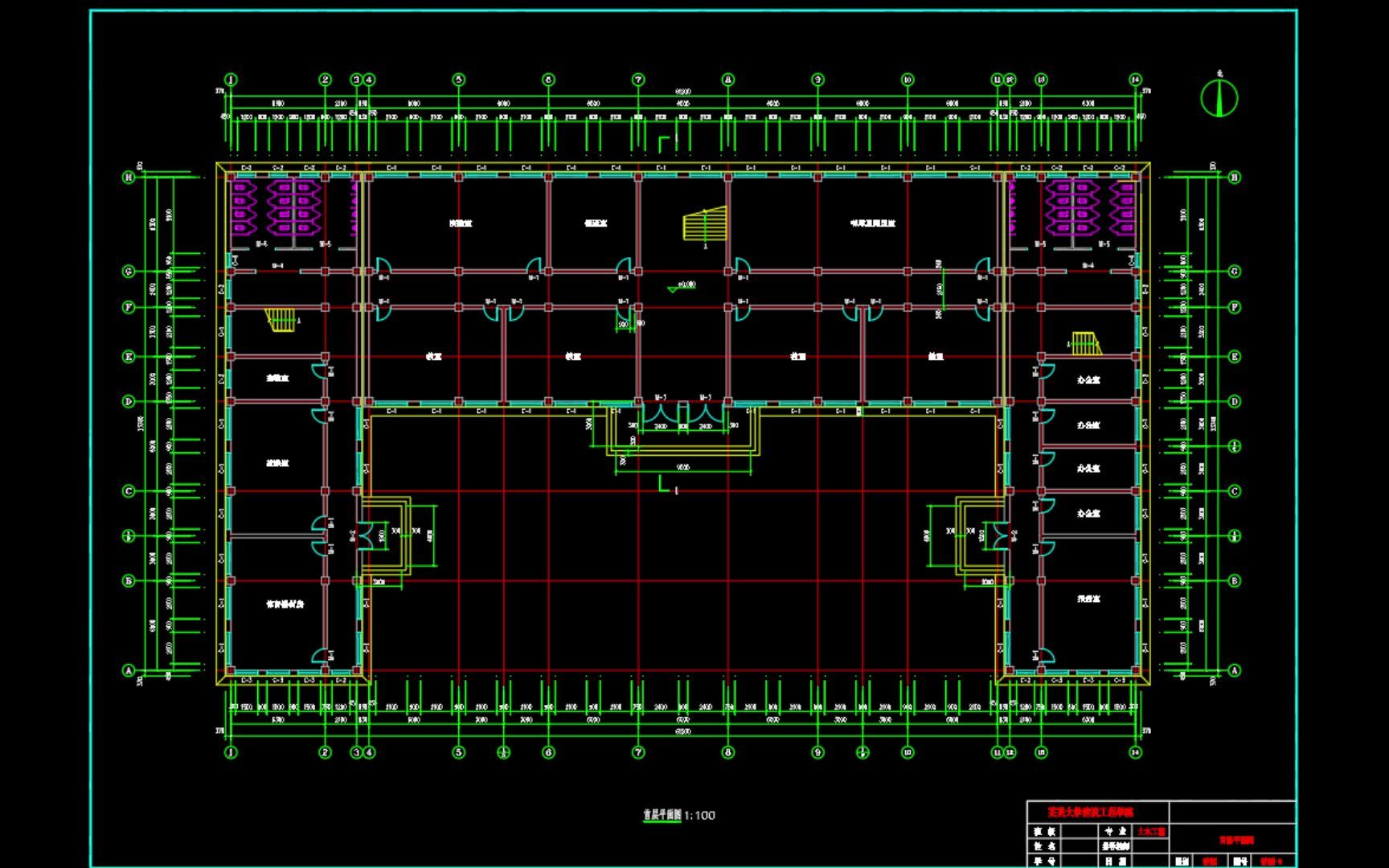This screenshot has height=868, width=1389.
Task: Select the left wing staircase symbol
Action: point(281,320)
